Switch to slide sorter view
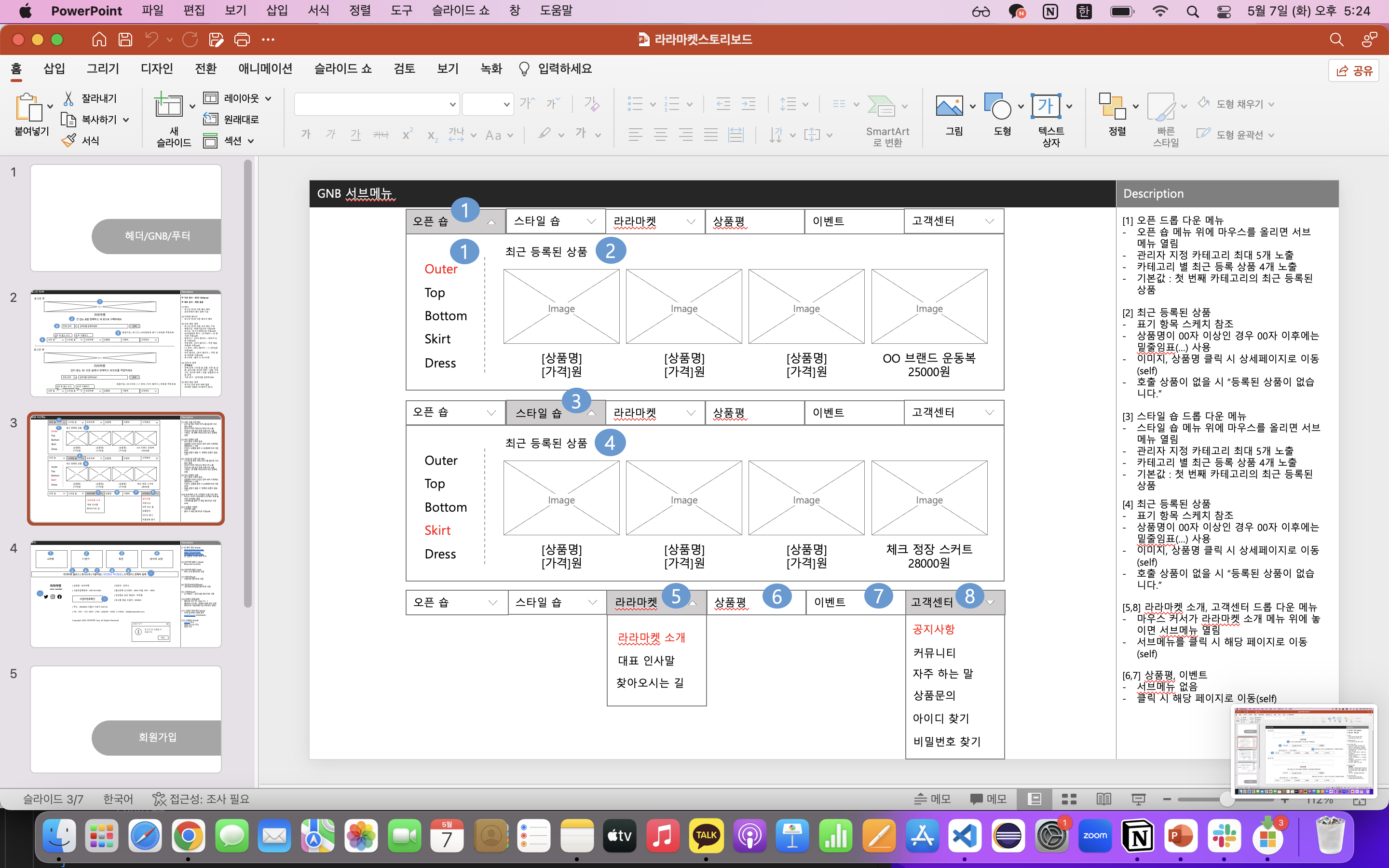 pos(1069,799)
